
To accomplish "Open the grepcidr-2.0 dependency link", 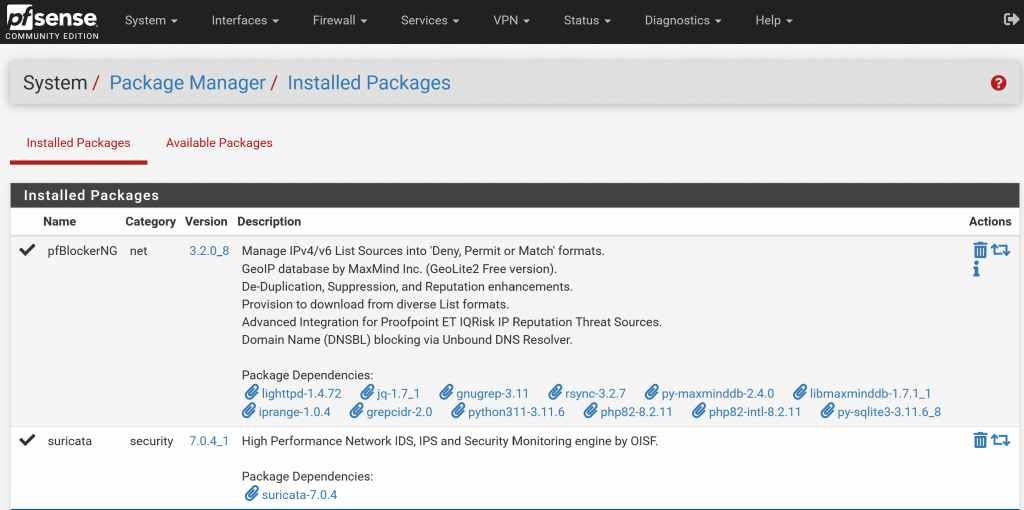I will [399, 412].
